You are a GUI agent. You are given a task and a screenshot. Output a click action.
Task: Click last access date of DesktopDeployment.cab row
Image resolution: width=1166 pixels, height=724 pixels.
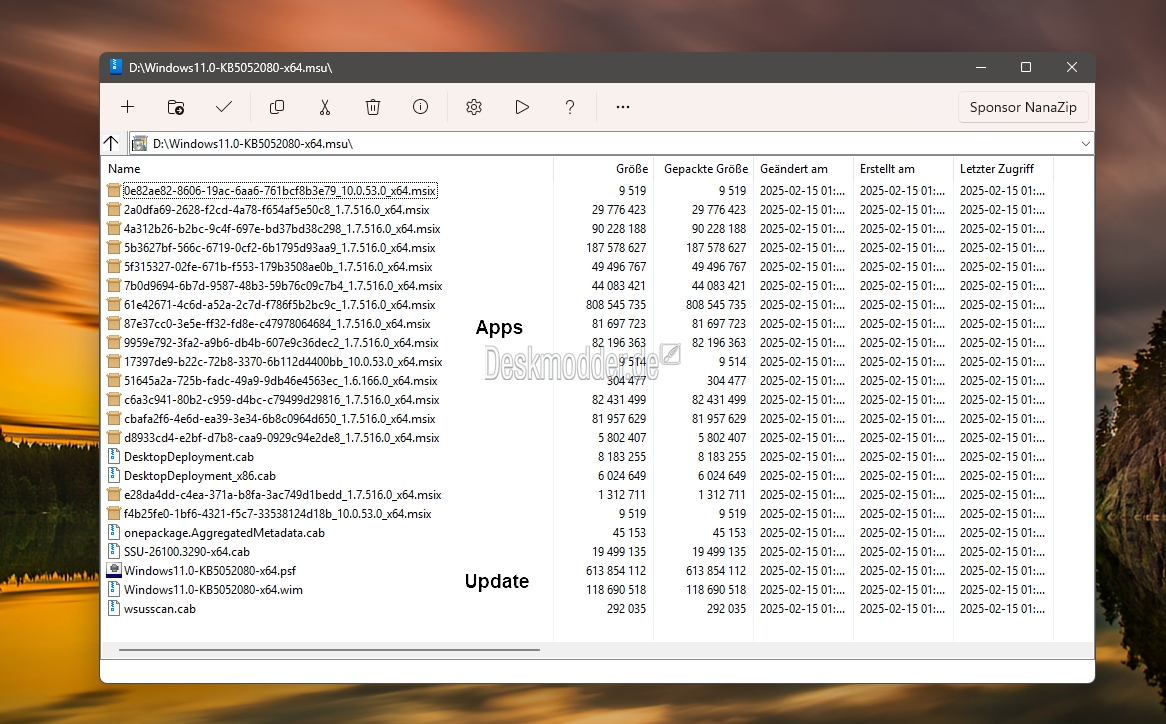(x=1002, y=456)
